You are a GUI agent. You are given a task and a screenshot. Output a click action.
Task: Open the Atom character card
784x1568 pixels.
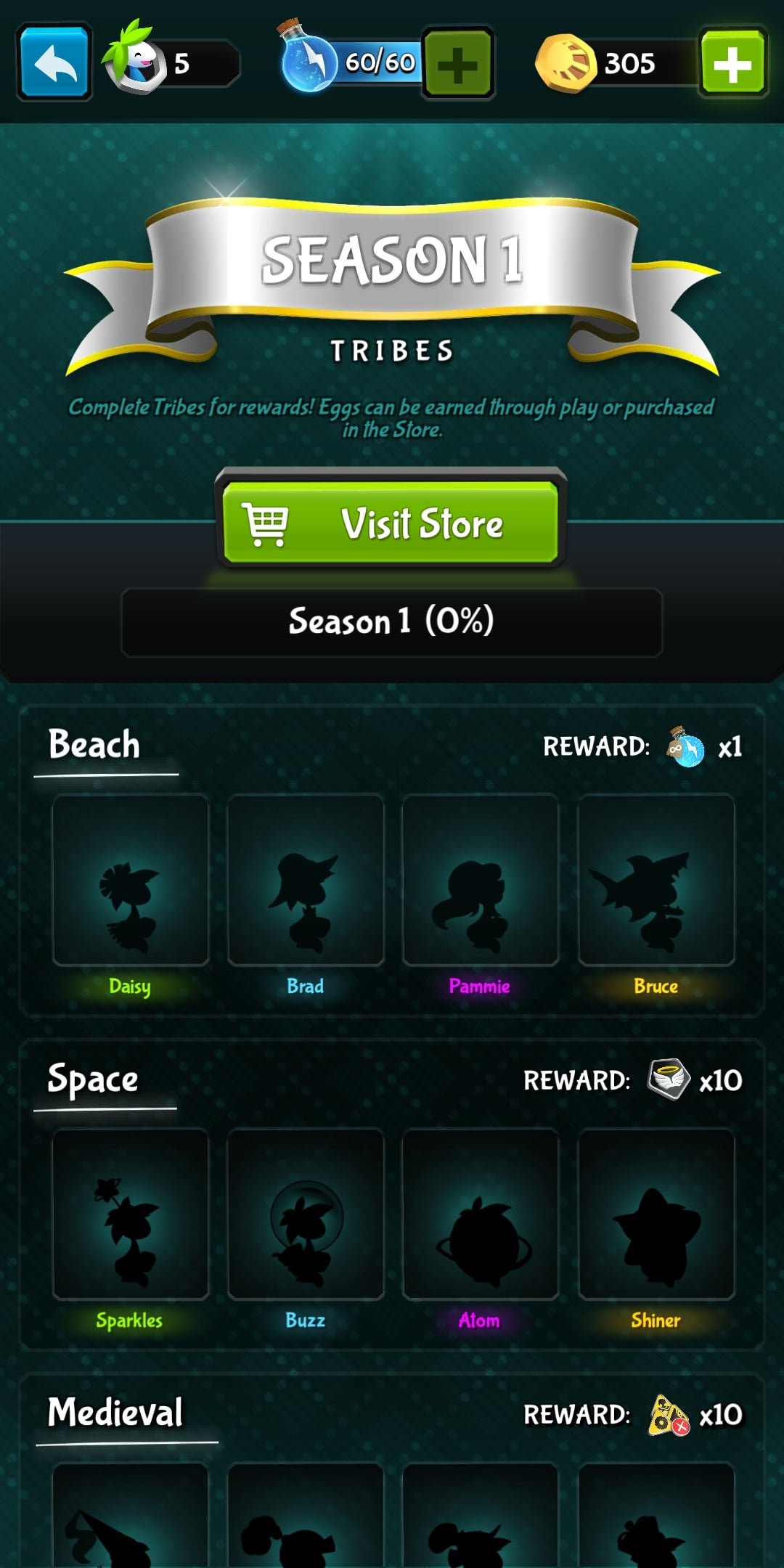pos(481,1214)
